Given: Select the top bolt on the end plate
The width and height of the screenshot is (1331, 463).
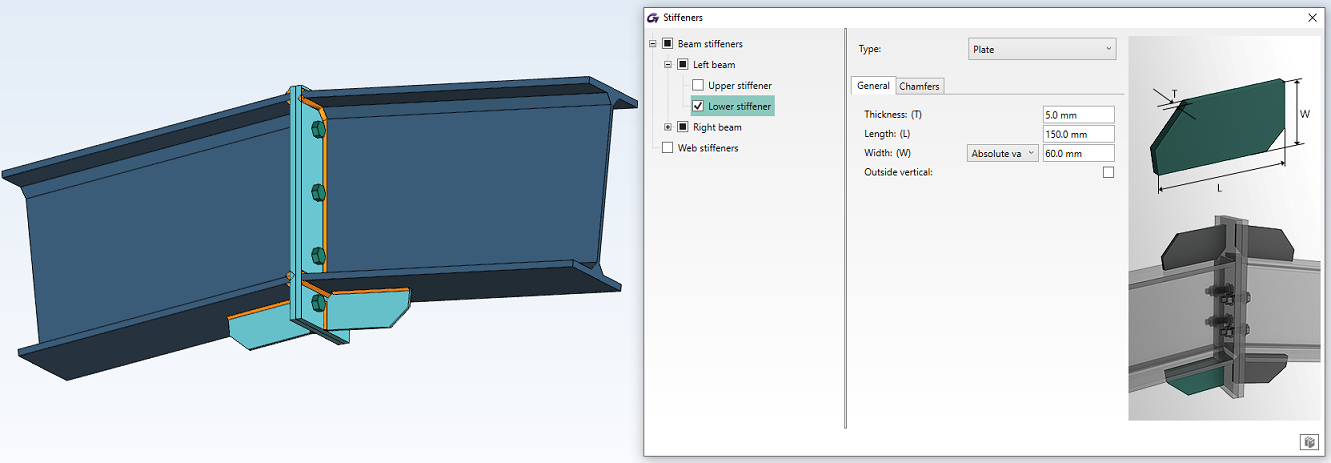Looking at the screenshot, I should click(x=318, y=129).
